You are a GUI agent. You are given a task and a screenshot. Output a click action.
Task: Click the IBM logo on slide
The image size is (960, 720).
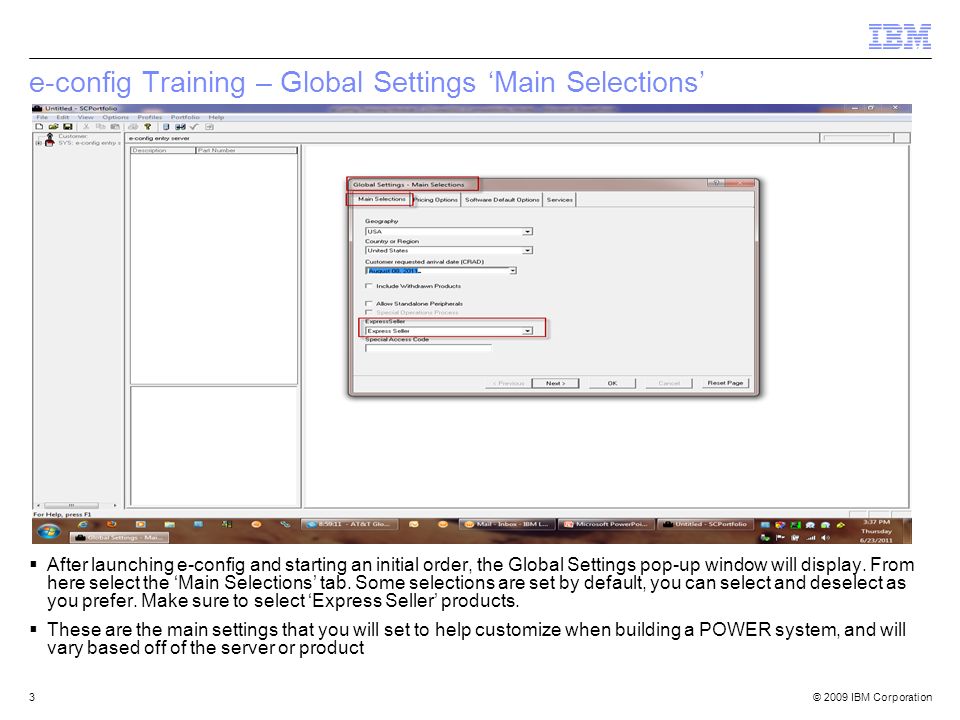click(x=899, y=36)
